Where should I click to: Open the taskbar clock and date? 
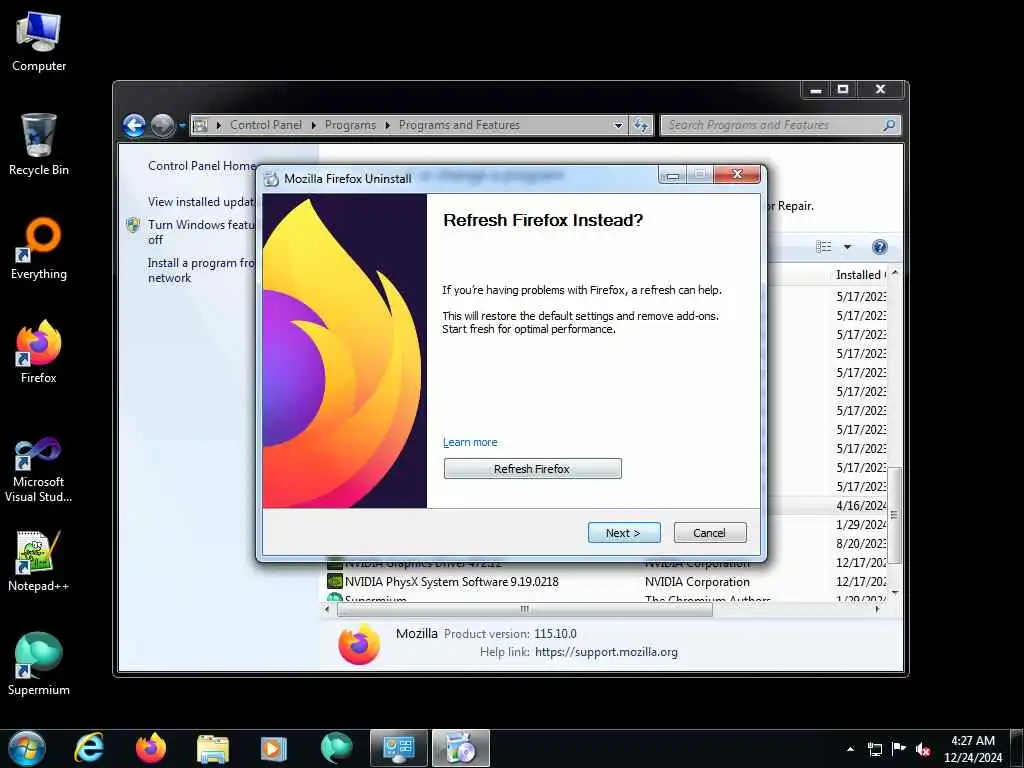point(973,749)
